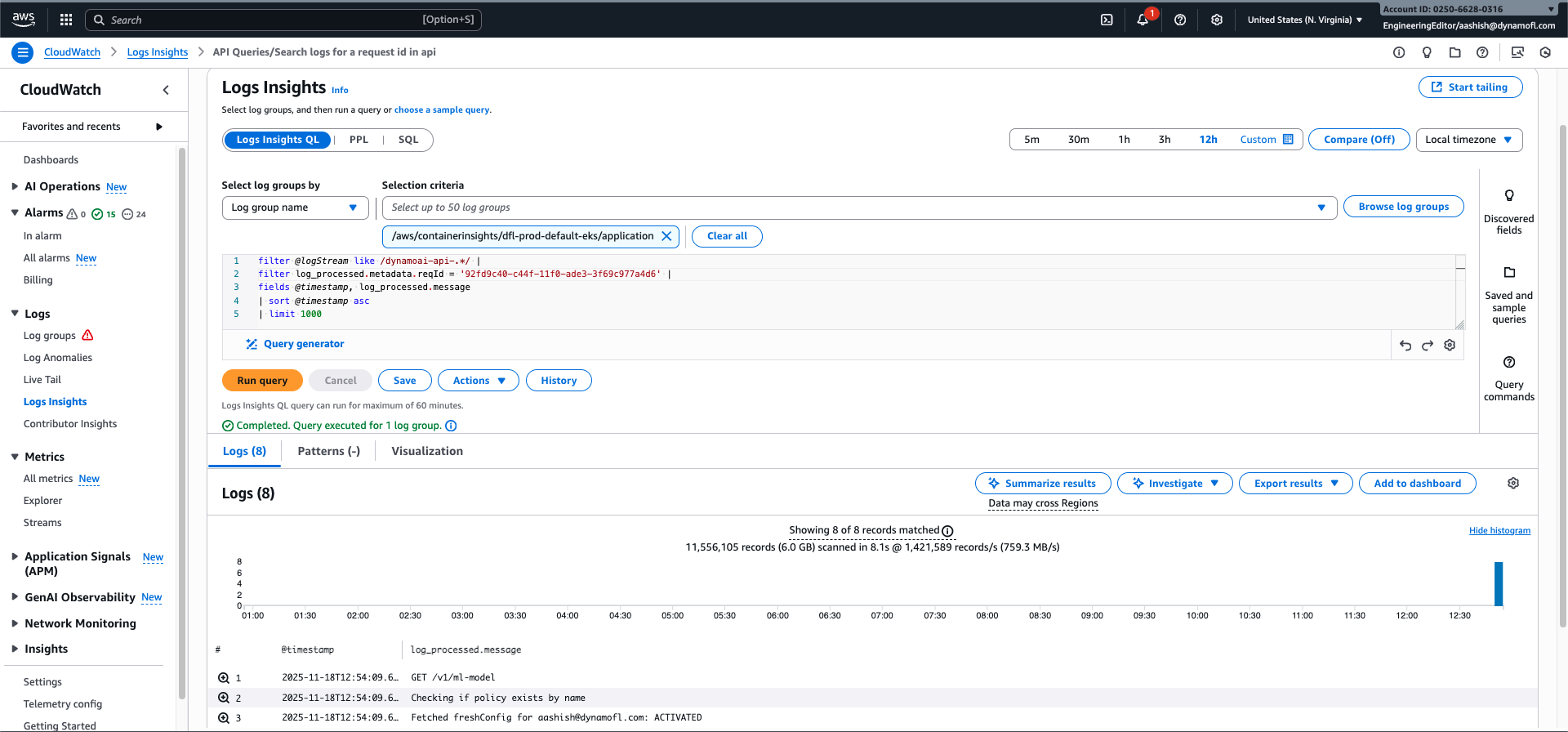The height and width of the screenshot is (732, 1568).
Task: Expand AI Operations in sidebar
Action: coord(15,187)
